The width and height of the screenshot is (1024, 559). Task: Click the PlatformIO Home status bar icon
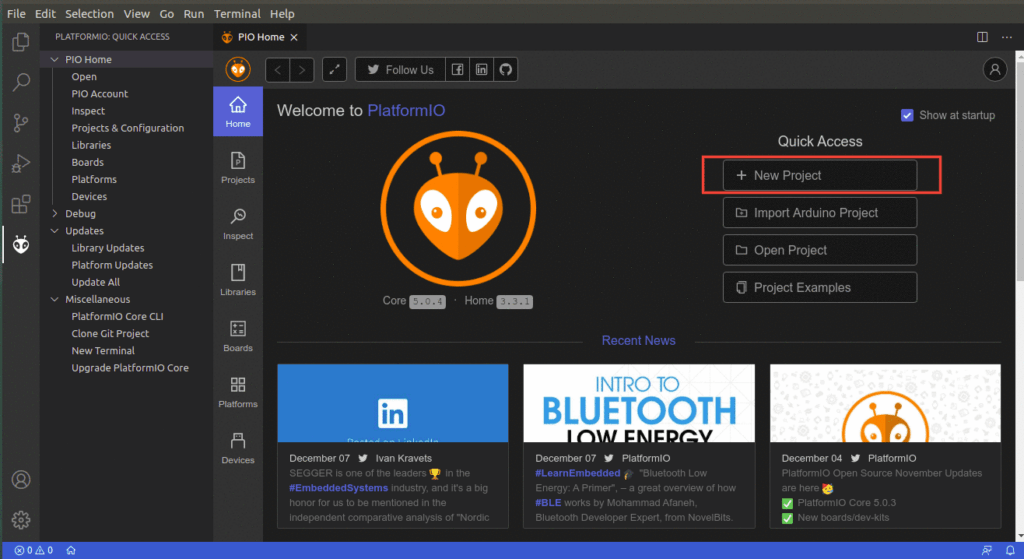71,551
